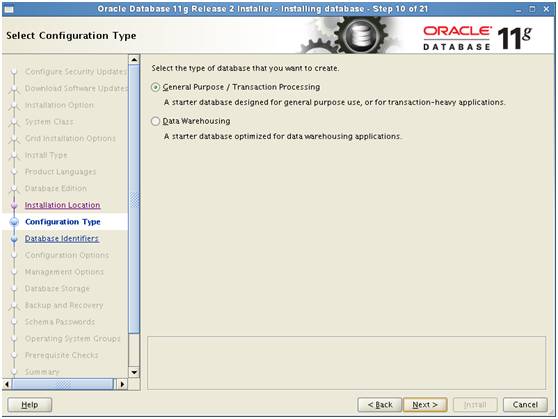Click the Database Storage step
Viewport: 558px width, 419px height.
pos(57,289)
